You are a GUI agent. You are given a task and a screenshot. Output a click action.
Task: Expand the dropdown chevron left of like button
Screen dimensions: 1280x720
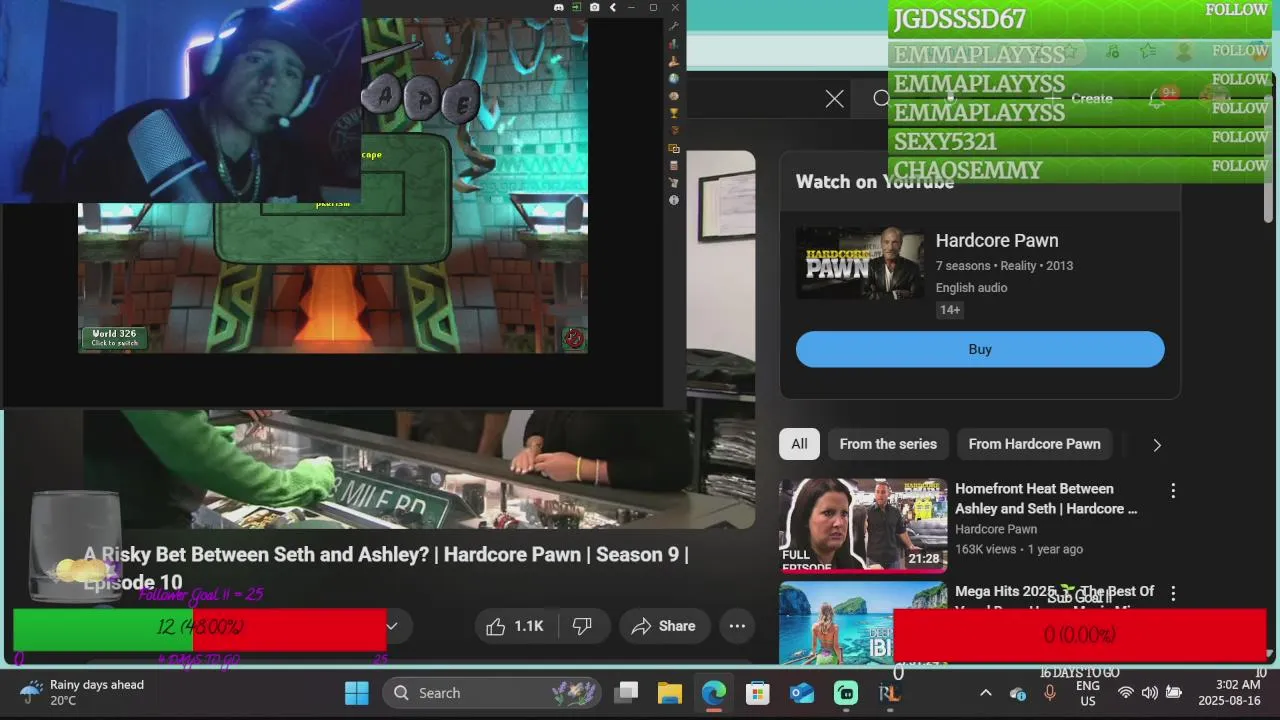coord(392,626)
